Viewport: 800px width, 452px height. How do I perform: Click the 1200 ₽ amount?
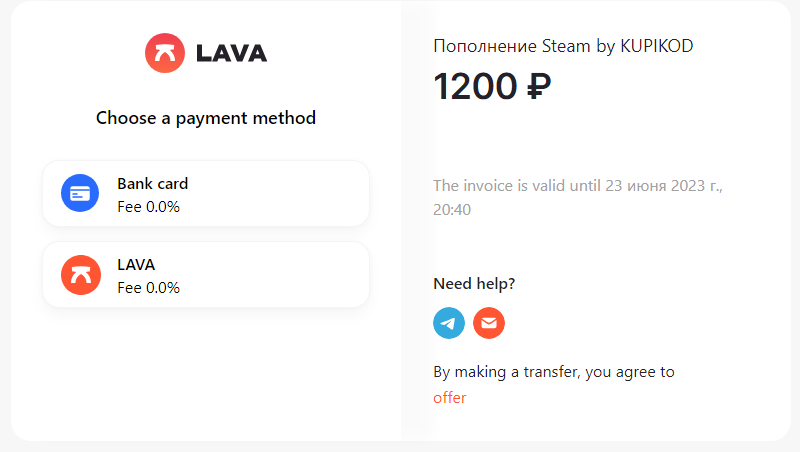coord(492,86)
